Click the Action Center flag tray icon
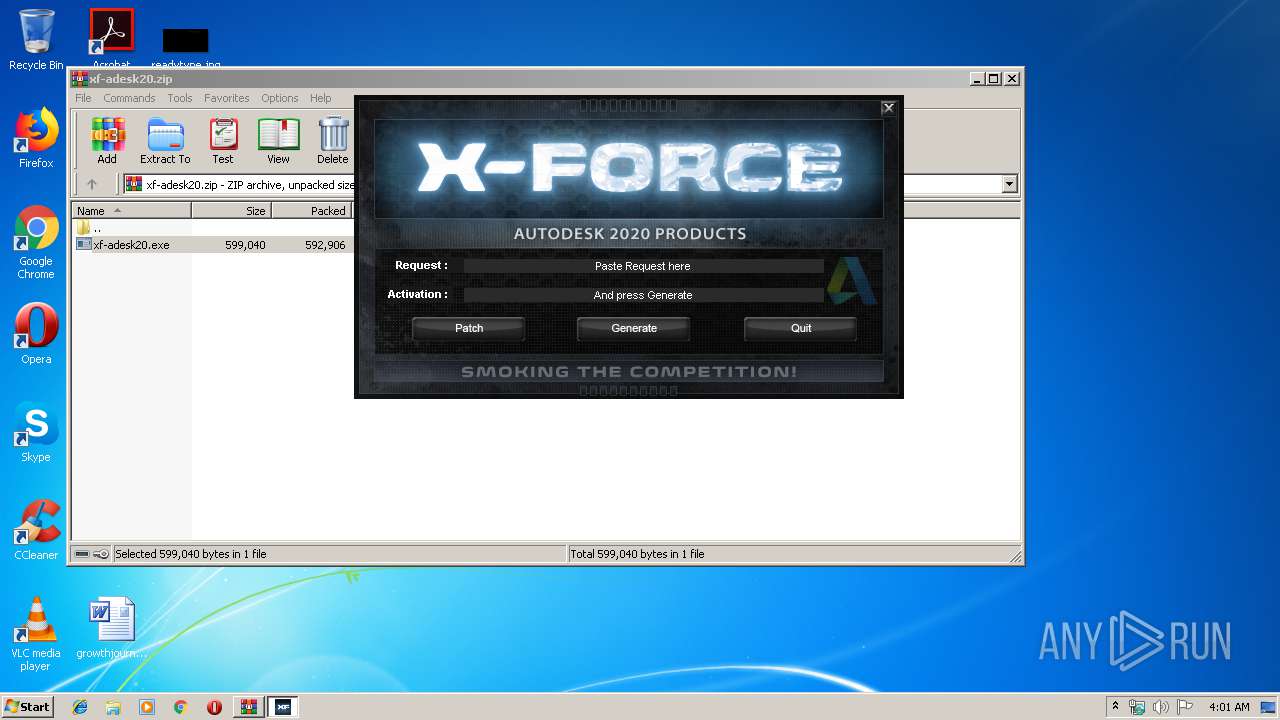The width and height of the screenshot is (1280, 720). click(x=1185, y=707)
